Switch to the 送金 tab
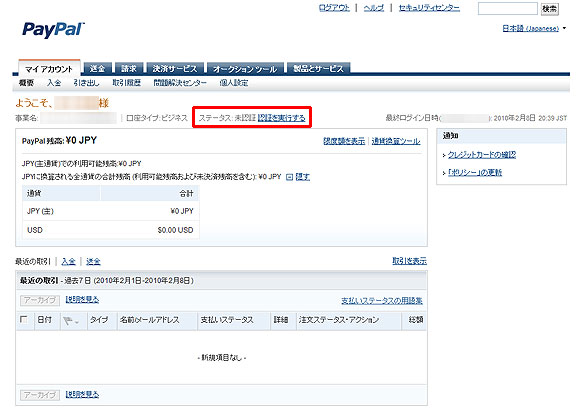The height and width of the screenshot is (413, 580). [x=97, y=68]
